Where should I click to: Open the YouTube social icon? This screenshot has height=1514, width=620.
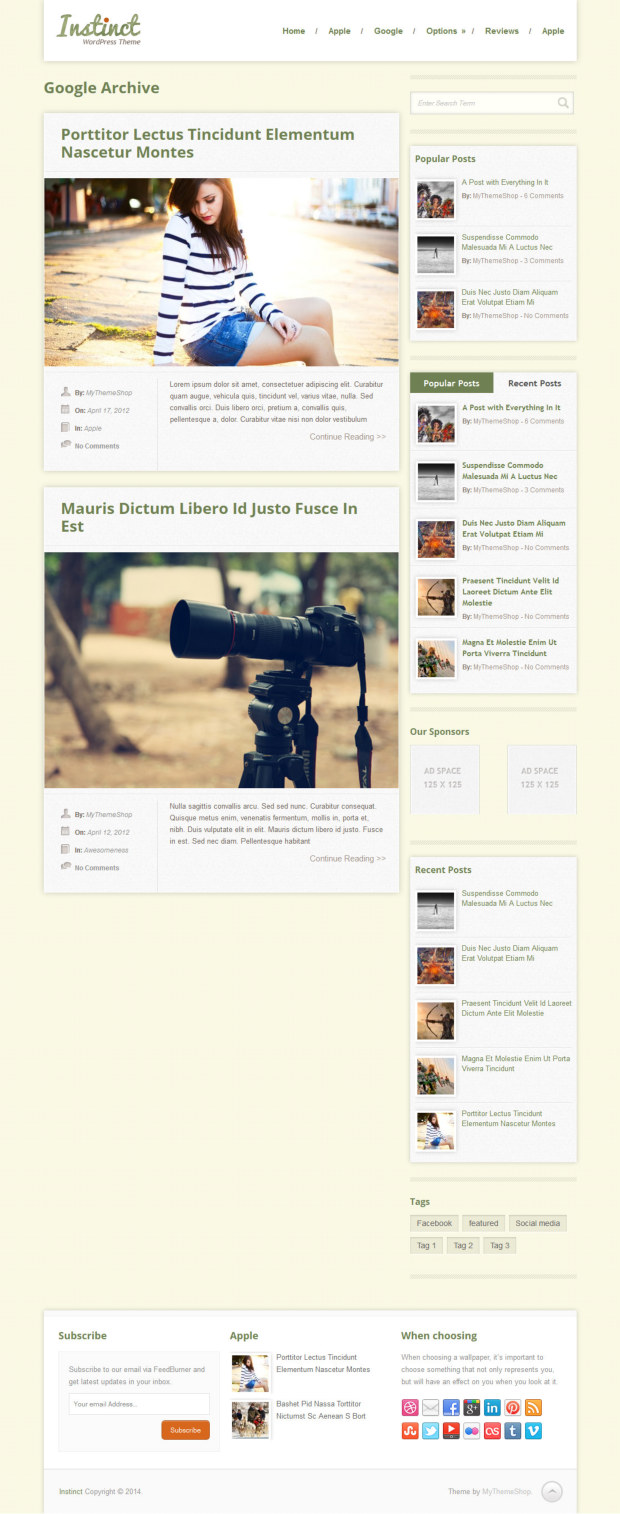(451, 1430)
